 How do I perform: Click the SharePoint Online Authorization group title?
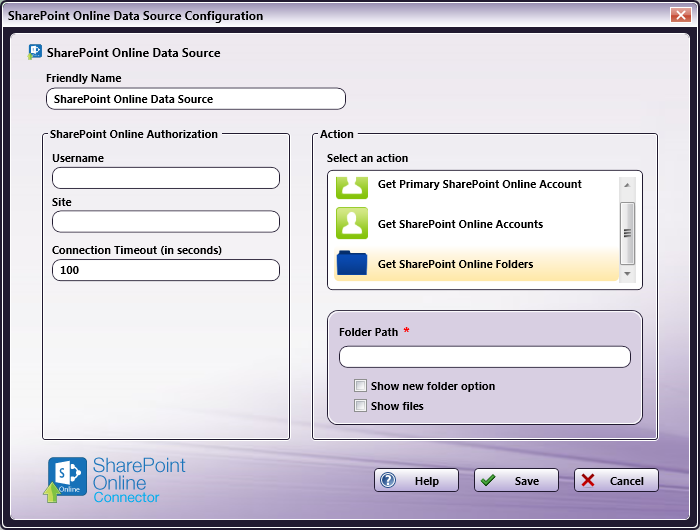pyautogui.click(x=134, y=134)
